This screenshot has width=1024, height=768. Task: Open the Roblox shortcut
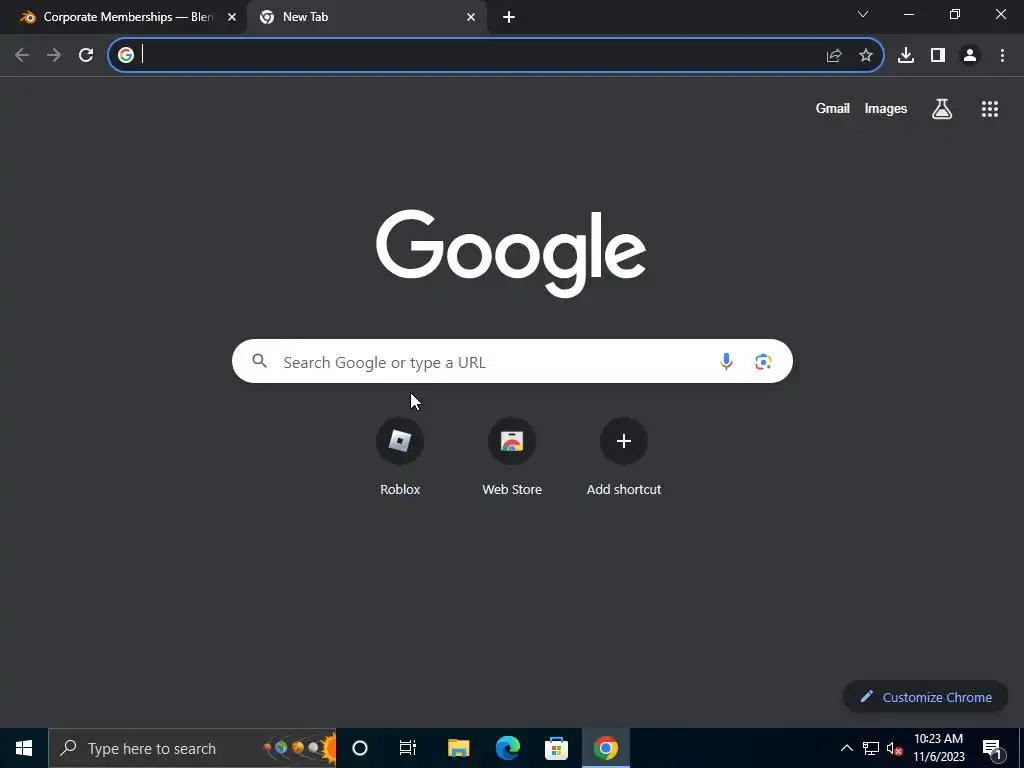400,457
